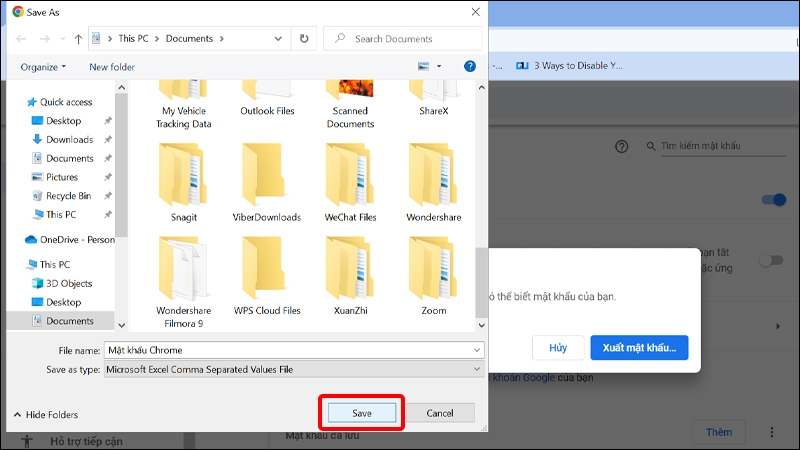This screenshot has height=450, width=800.
Task: Open the blue Help icon
Action: (470, 66)
